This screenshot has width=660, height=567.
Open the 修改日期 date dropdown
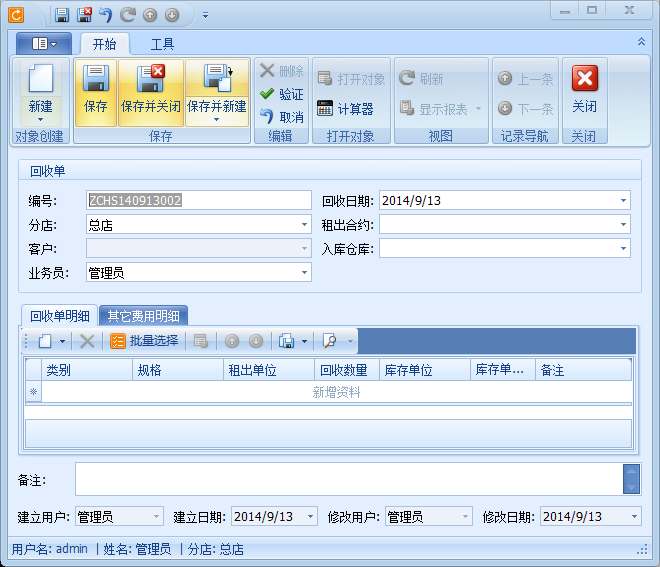tap(634, 516)
